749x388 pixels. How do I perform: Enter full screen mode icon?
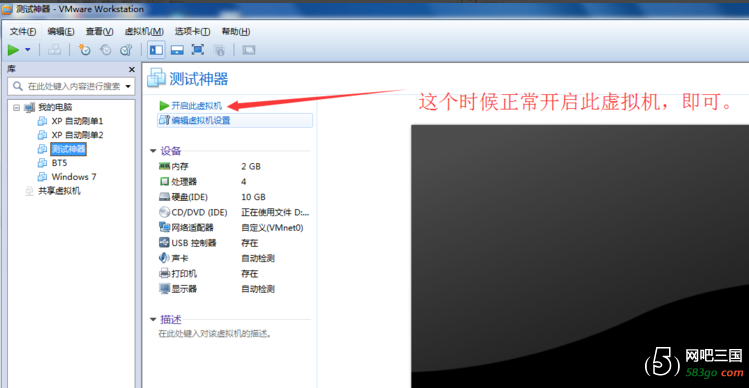pos(198,50)
